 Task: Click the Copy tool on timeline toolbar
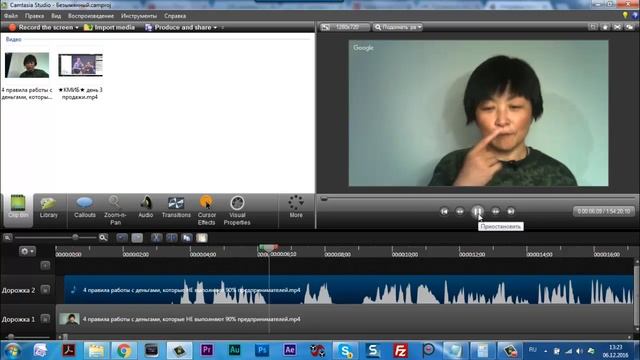(187, 238)
